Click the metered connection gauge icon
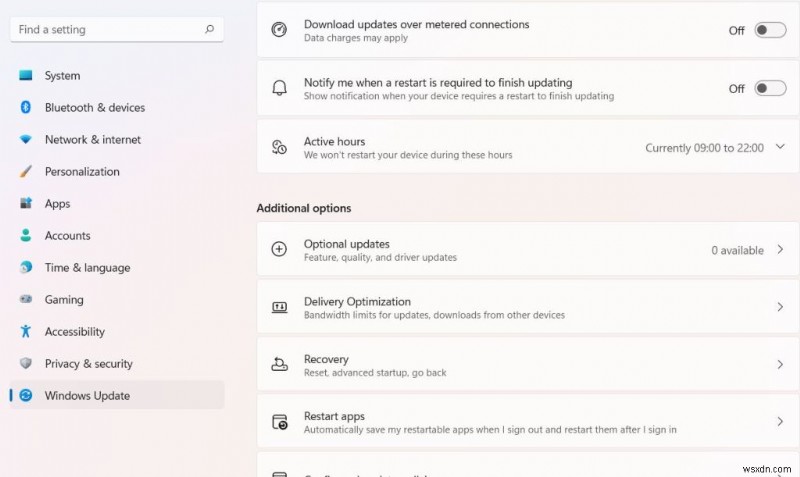This screenshot has height=477, width=800. tap(279, 30)
